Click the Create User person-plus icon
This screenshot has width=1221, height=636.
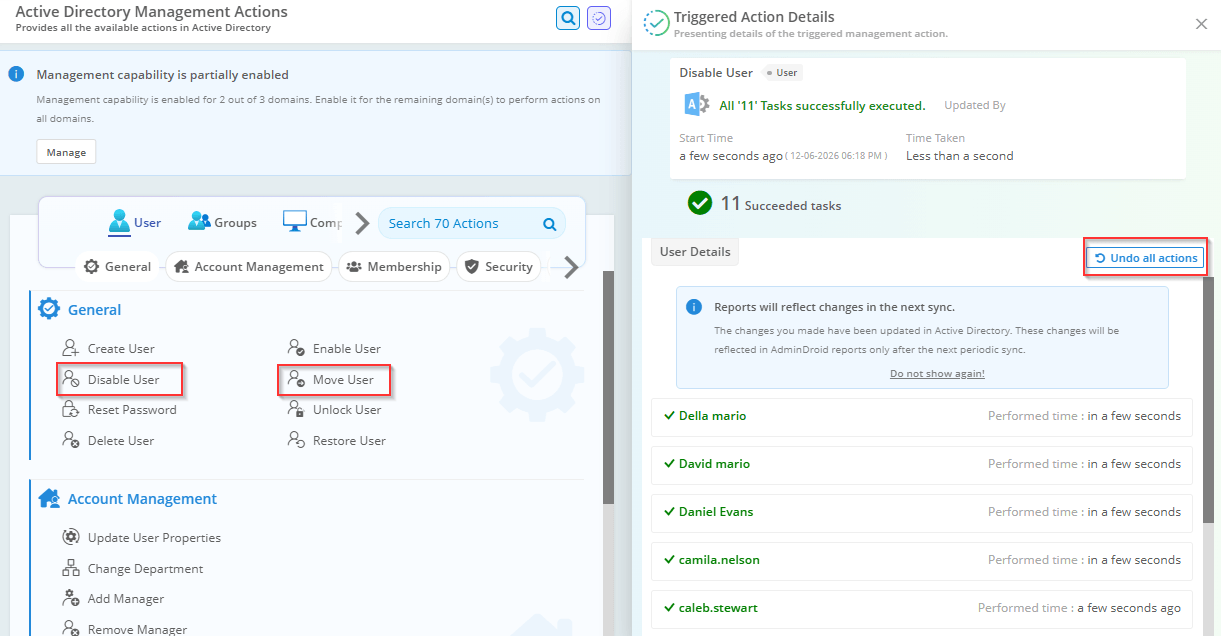tap(70, 348)
